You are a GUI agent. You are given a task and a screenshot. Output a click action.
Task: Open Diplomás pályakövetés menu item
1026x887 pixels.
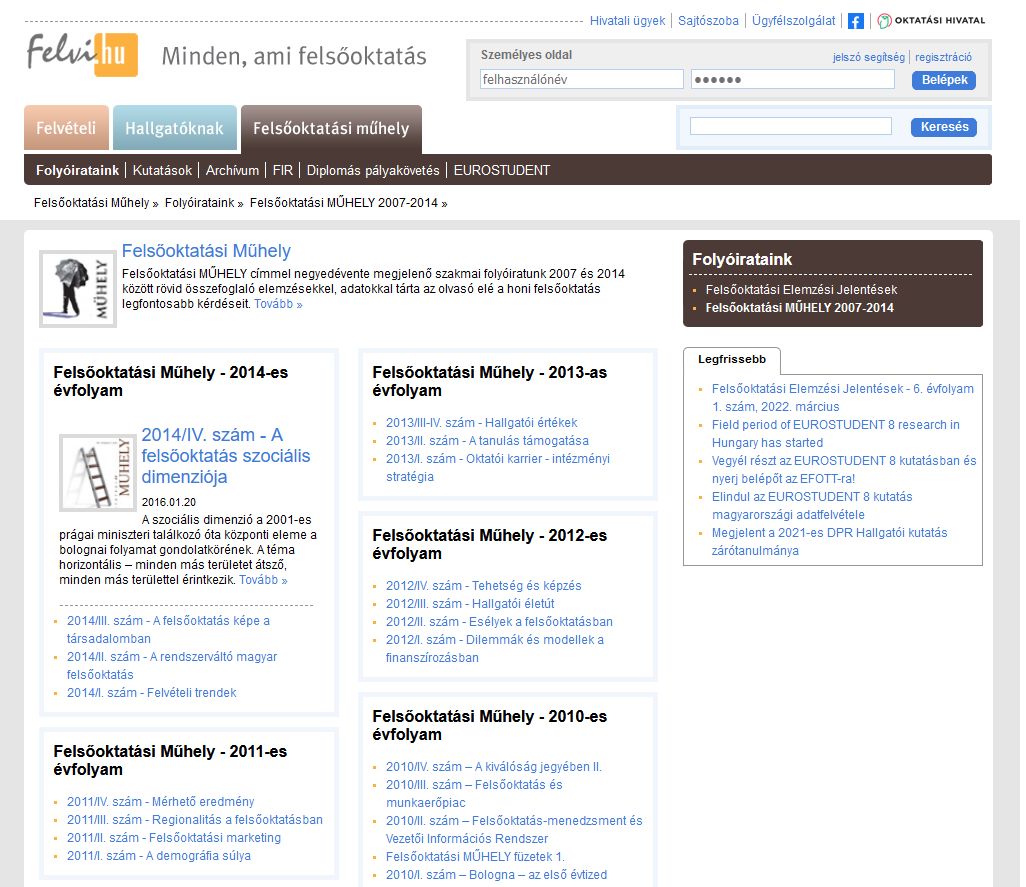(373, 170)
